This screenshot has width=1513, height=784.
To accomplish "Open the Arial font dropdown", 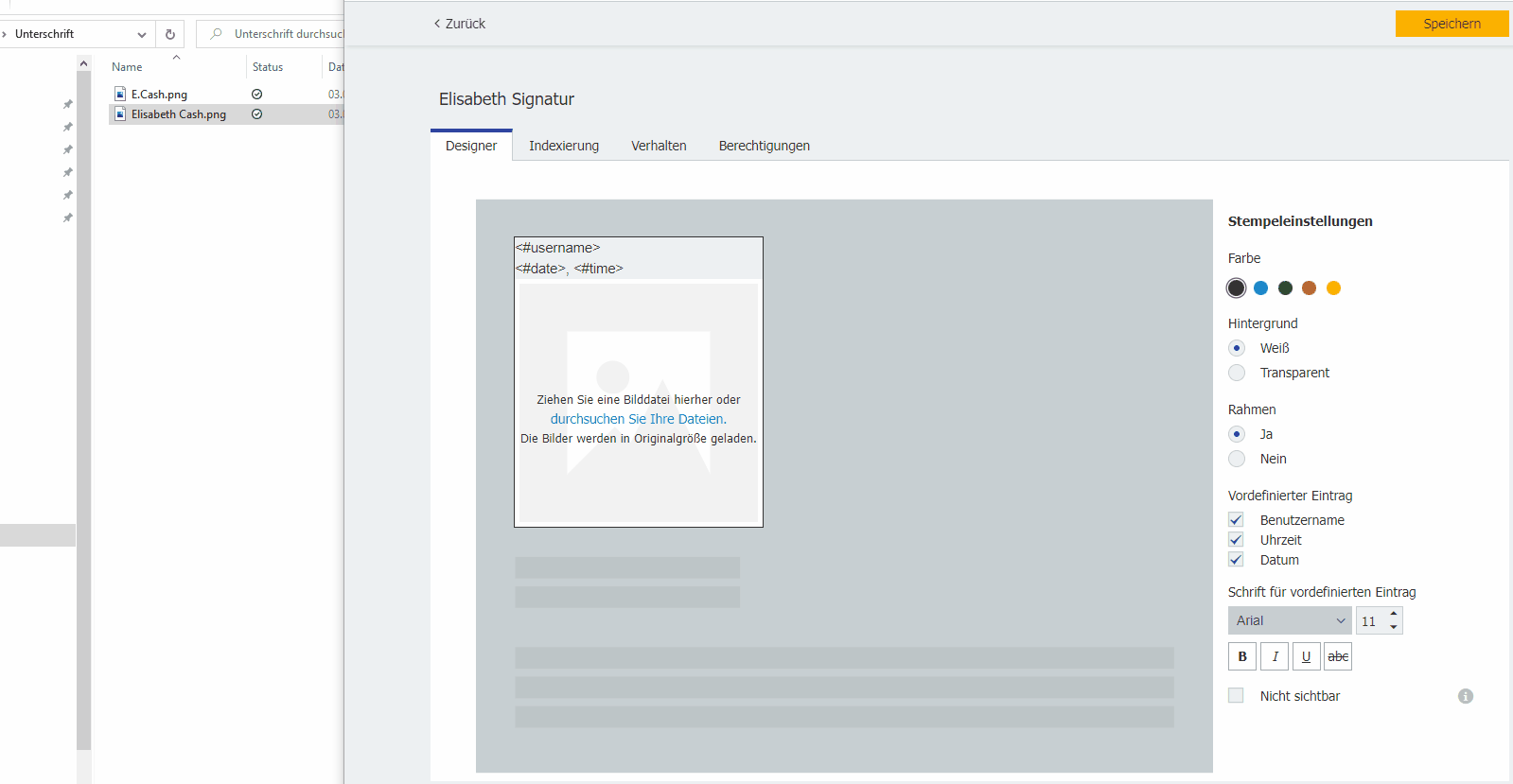I will point(1290,620).
